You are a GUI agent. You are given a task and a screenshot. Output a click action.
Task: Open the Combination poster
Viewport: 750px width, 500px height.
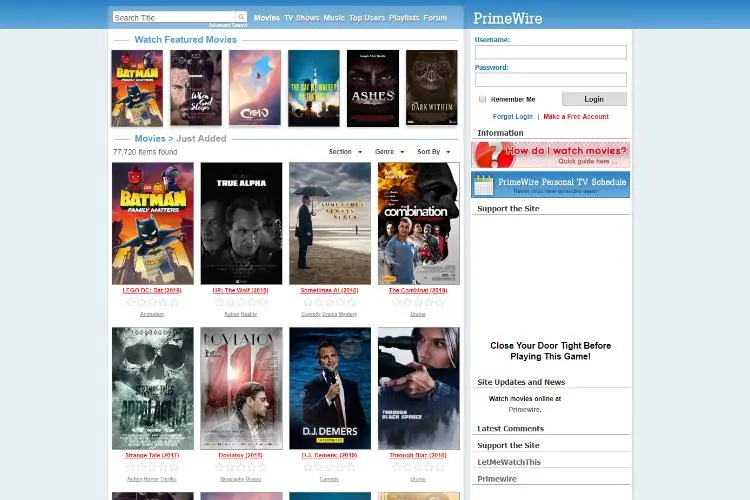pyautogui.click(x=419, y=223)
